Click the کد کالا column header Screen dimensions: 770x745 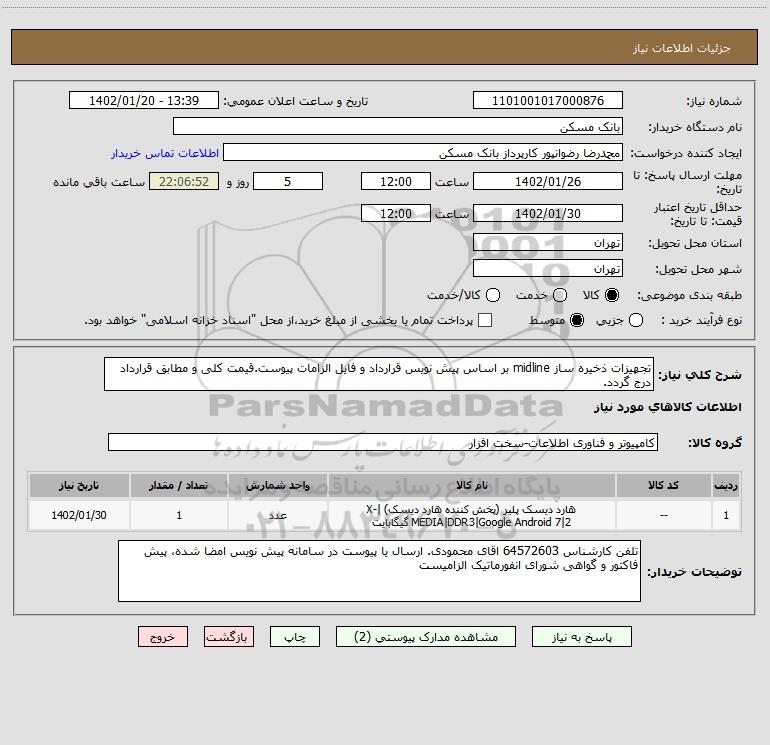tap(663, 485)
